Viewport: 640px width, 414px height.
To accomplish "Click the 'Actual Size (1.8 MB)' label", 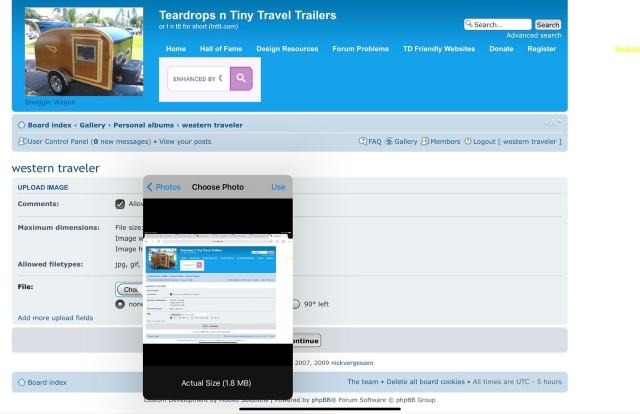I will (x=216, y=383).
